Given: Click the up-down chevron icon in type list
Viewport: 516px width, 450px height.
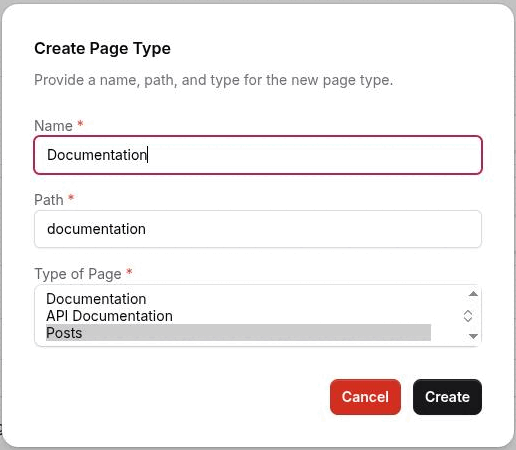Looking at the screenshot, I should pyautogui.click(x=468, y=316).
